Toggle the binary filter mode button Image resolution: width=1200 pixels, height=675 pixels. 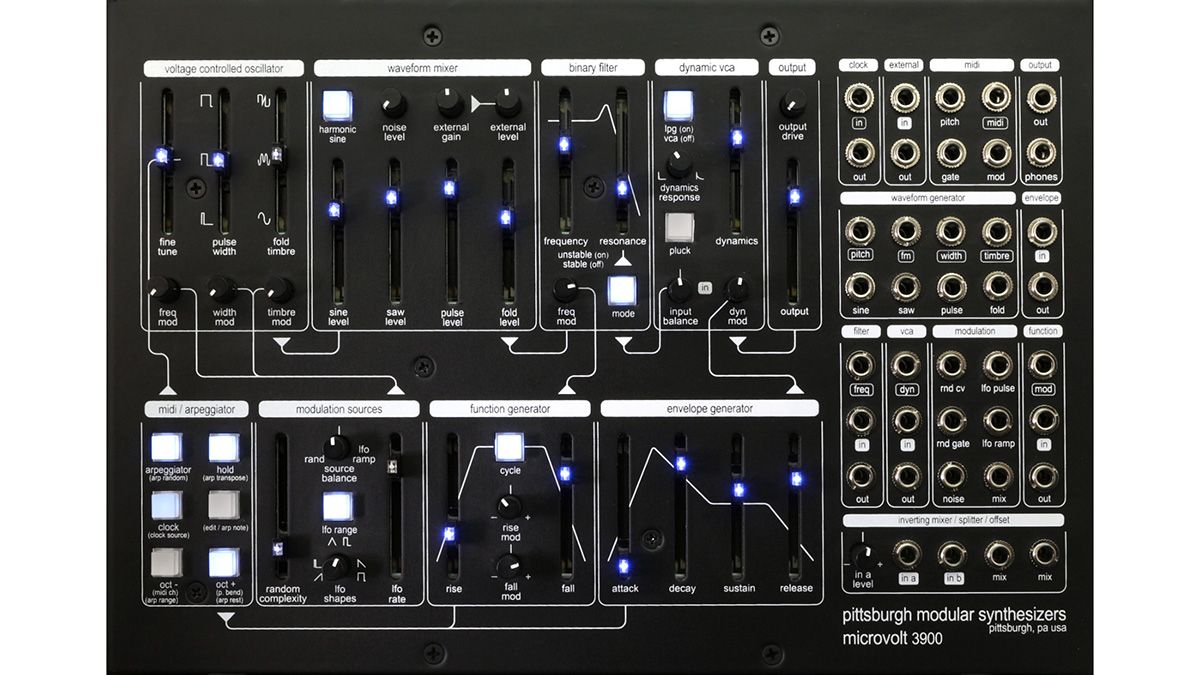(x=623, y=291)
